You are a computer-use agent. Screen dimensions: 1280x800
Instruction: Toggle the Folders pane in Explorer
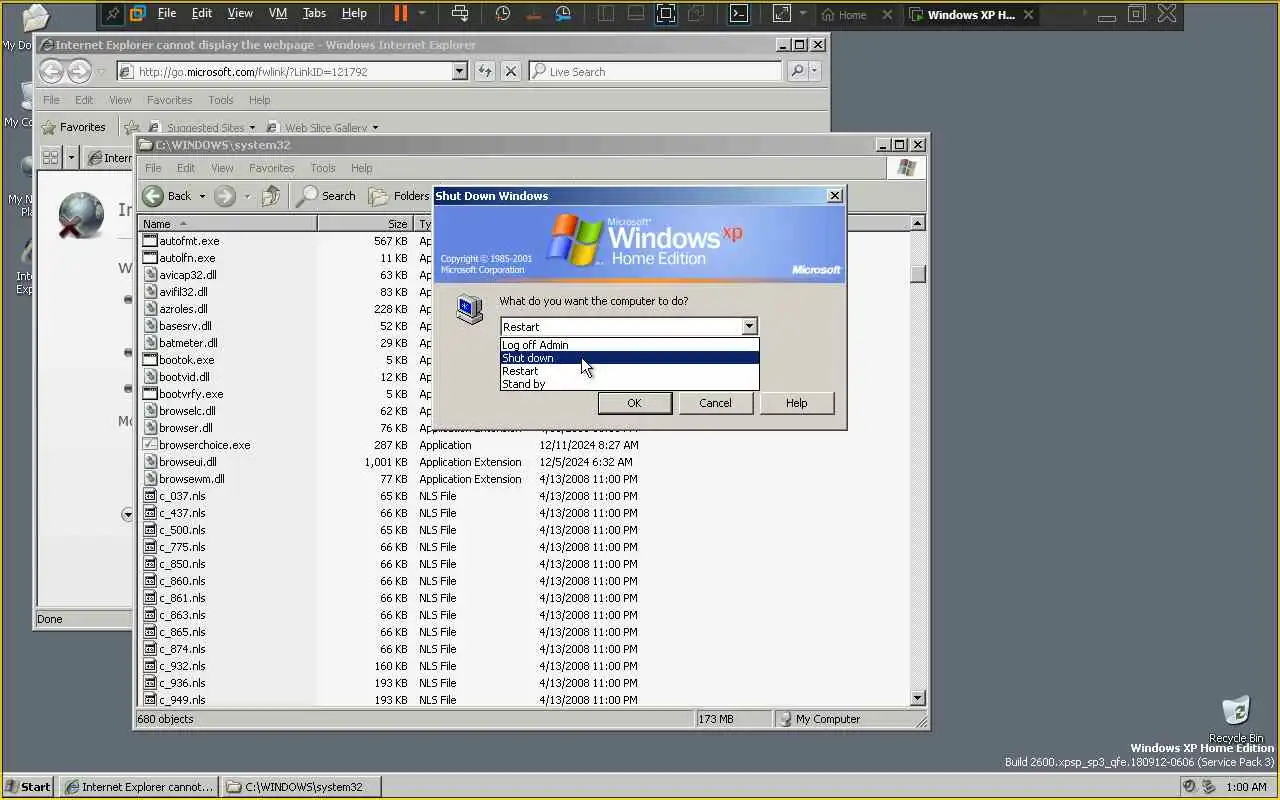point(399,196)
